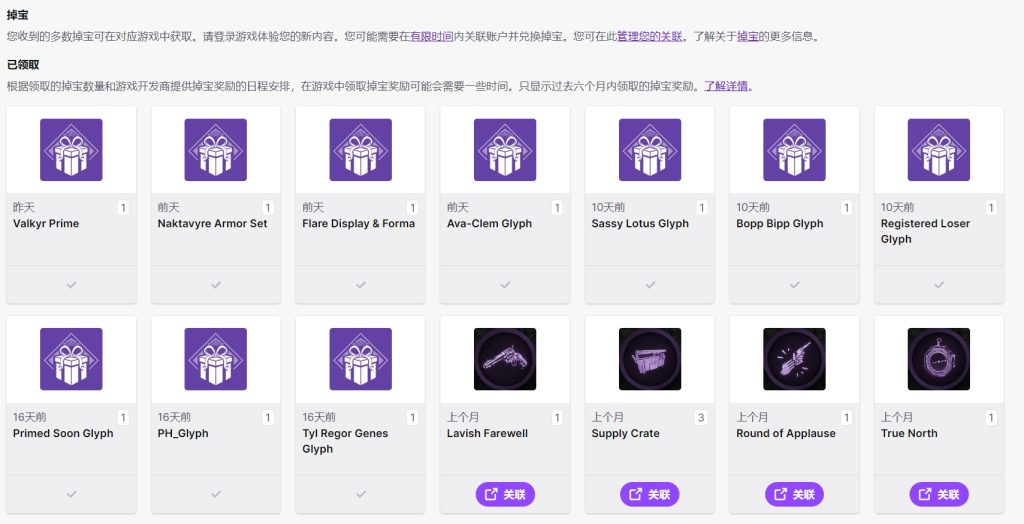Click the True North title text

[x=909, y=434]
